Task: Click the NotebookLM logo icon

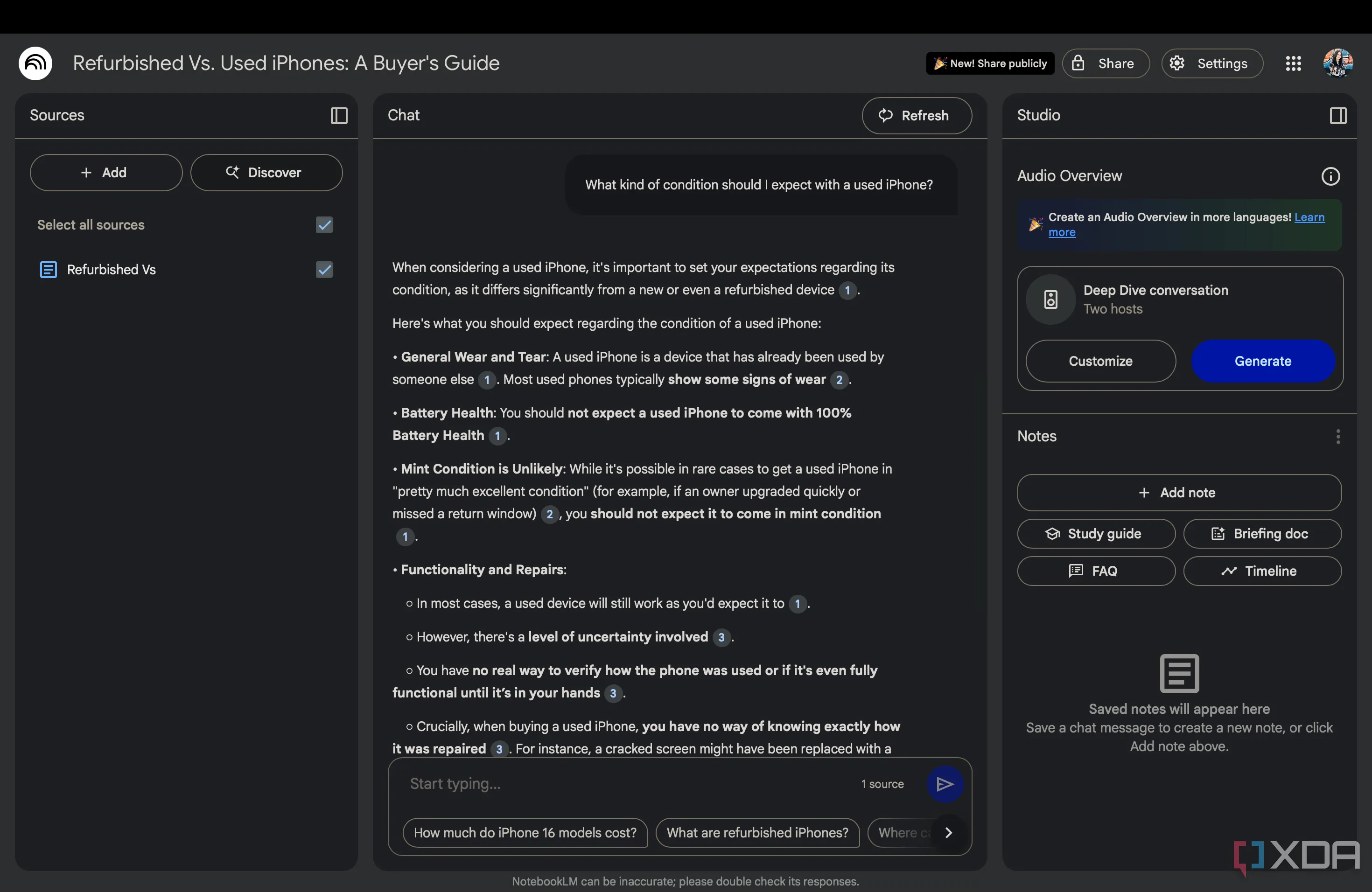Action: [x=36, y=63]
